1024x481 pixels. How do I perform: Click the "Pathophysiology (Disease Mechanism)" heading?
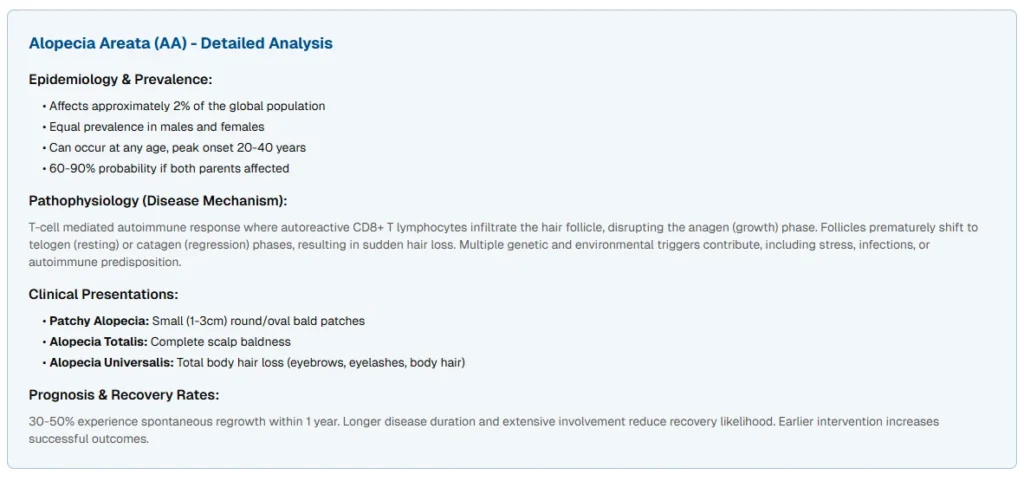point(158,201)
